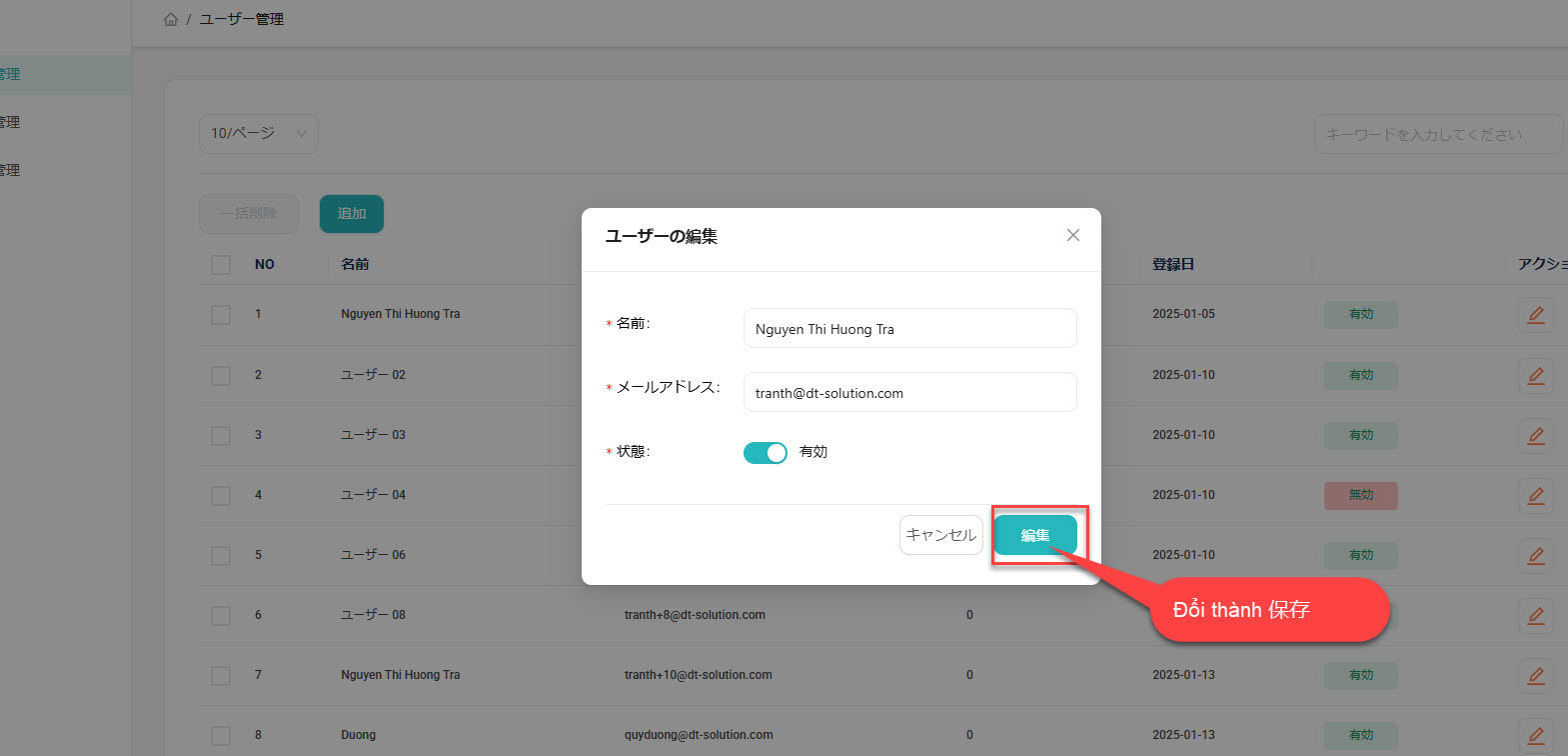Viewport: 1568px width, 756px height.
Task: Click edit pencil icon for ユーザー 06
Action: [1535, 556]
